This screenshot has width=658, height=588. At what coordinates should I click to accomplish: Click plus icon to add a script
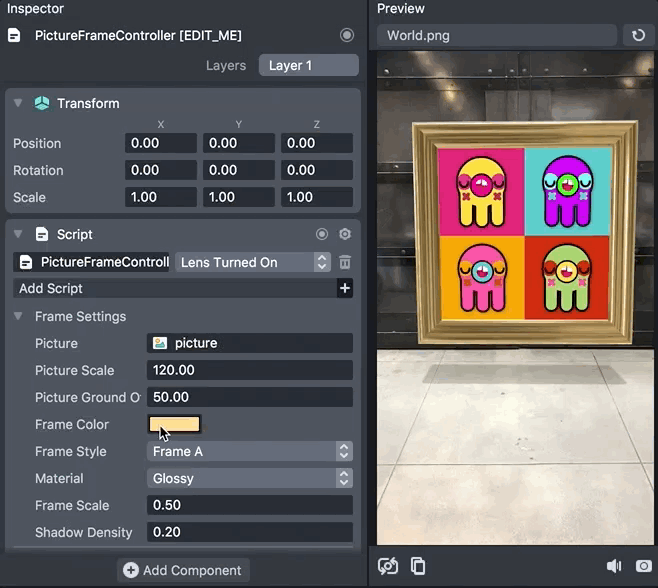tap(344, 288)
